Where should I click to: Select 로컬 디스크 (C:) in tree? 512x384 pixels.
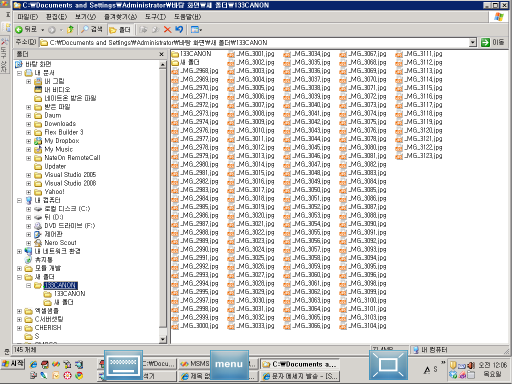point(67,209)
